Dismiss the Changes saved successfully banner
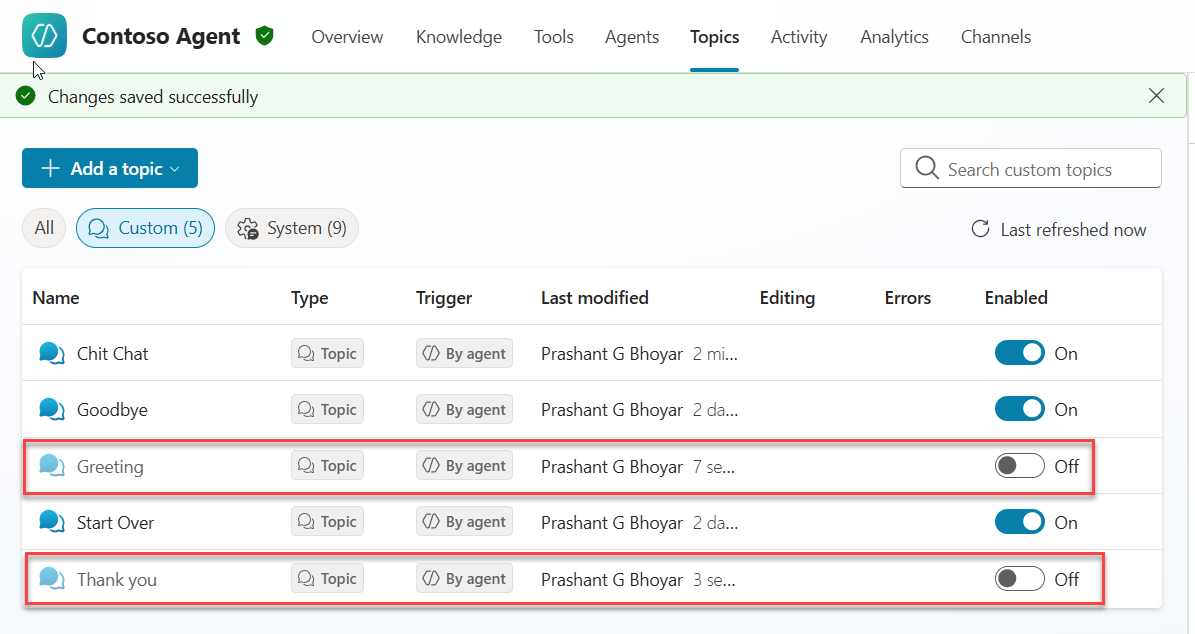1195x634 pixels. (x=1156, y=96)
